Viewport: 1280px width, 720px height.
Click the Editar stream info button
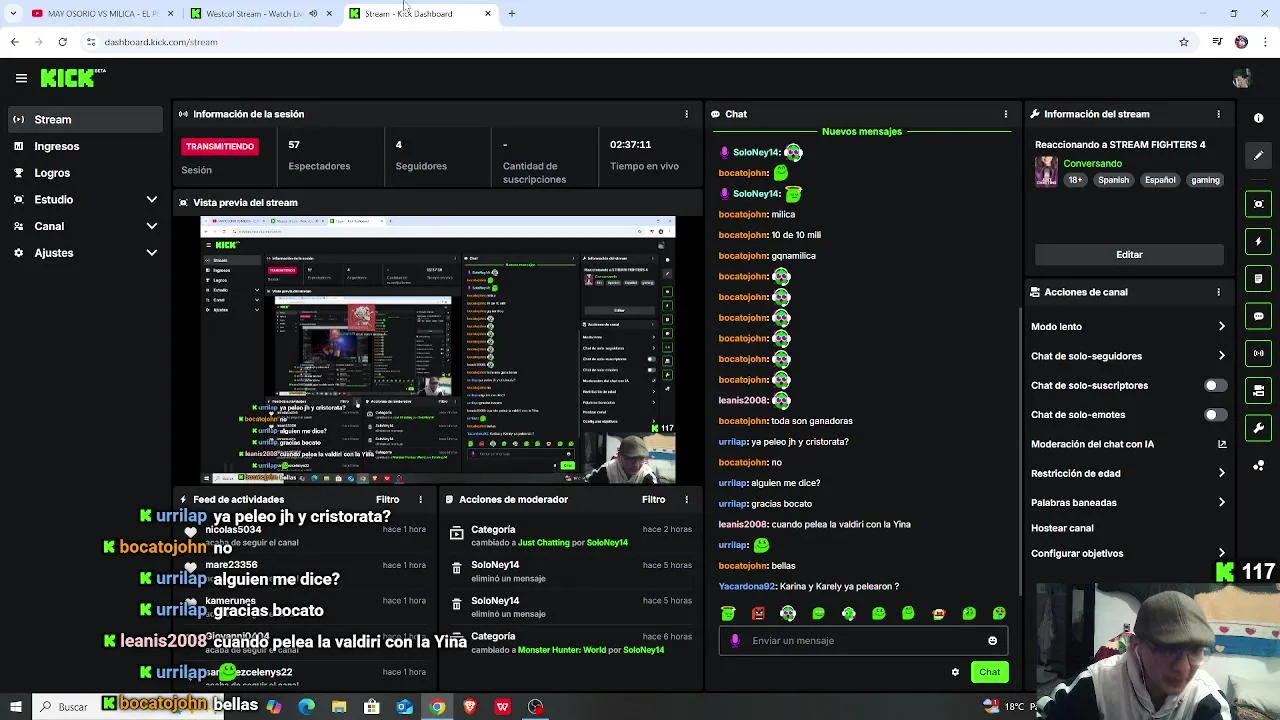(1129, 254)
